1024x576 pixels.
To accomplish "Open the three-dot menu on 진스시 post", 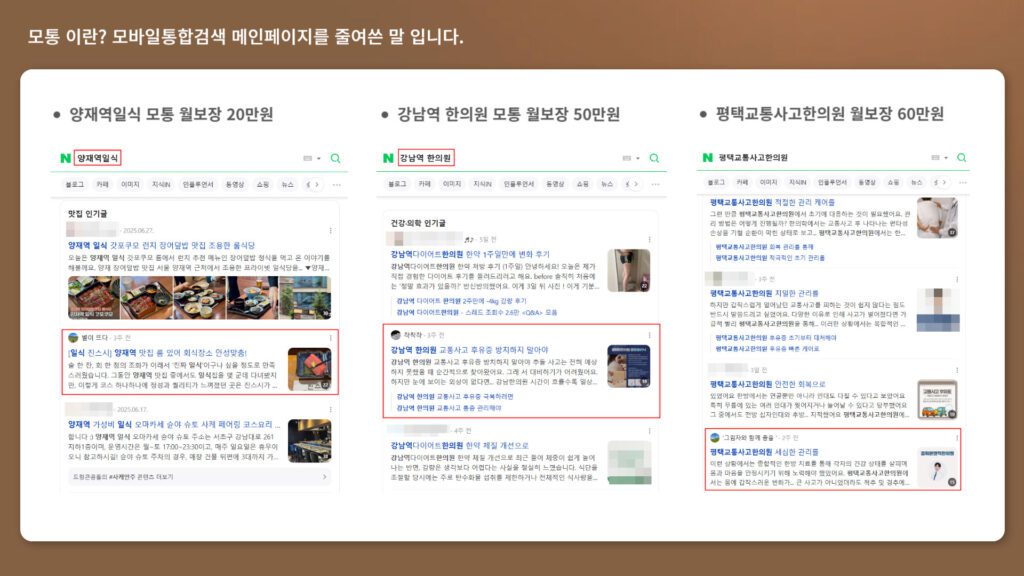I will click(x=330, y=338).
